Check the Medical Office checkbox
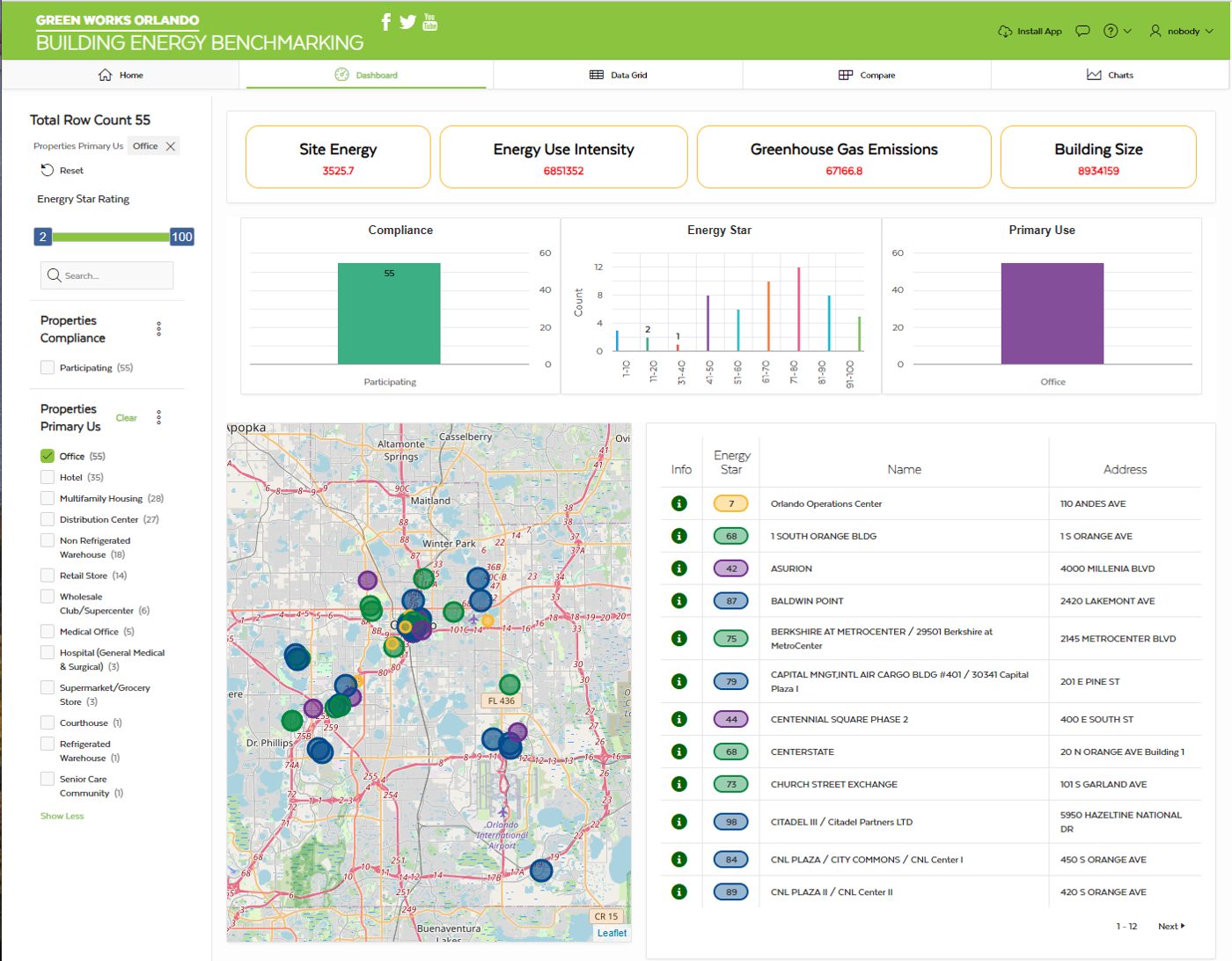The height and width of the screenshot is (961, 1232). (48, 632)
